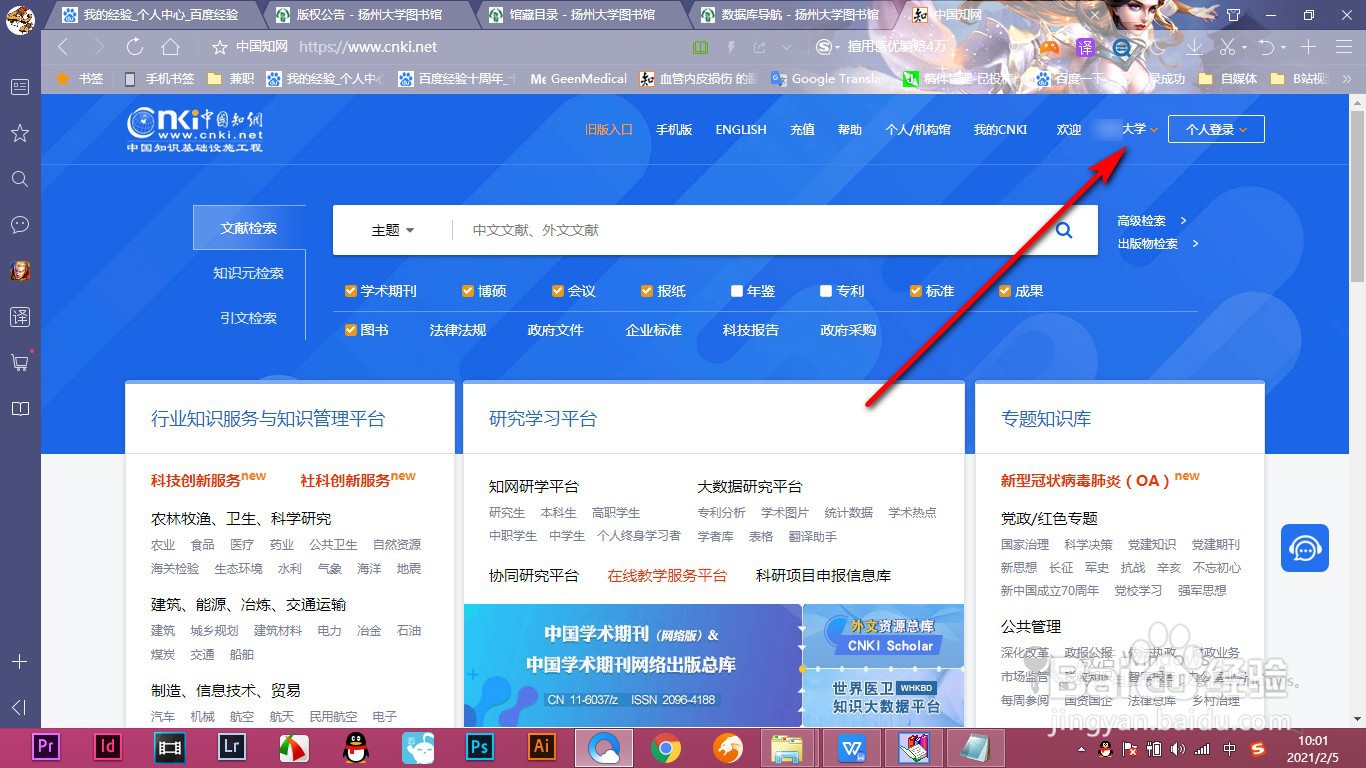The width and height of the screenshot is (1366, 768).
Task: Expand the 大学 institution dropdown arrow
Action: click(1154, 130)
